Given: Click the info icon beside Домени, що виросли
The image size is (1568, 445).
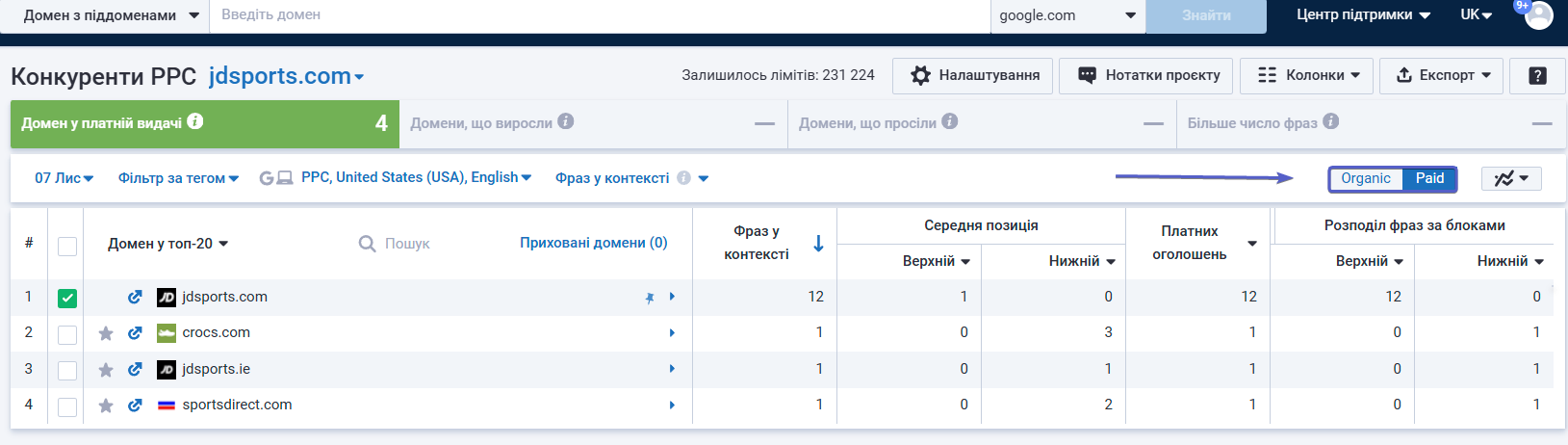Looking at the screenshot, I should pos(566,121).
